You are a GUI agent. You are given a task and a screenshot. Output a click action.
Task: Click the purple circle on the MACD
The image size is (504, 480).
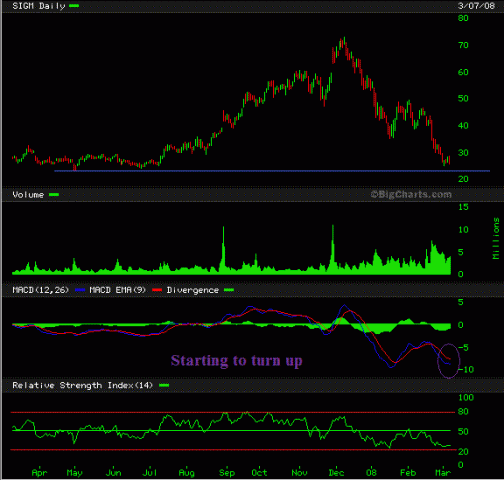coord(449,361)
